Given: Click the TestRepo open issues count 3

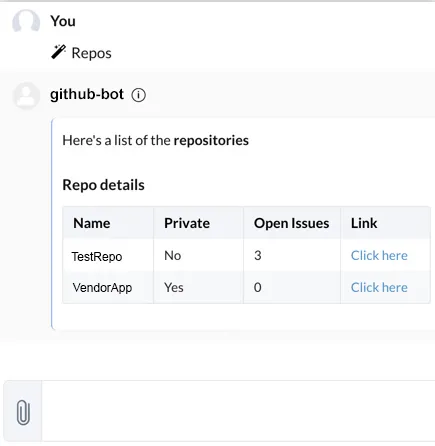Looking at the screenshot, I should point(258,256).
